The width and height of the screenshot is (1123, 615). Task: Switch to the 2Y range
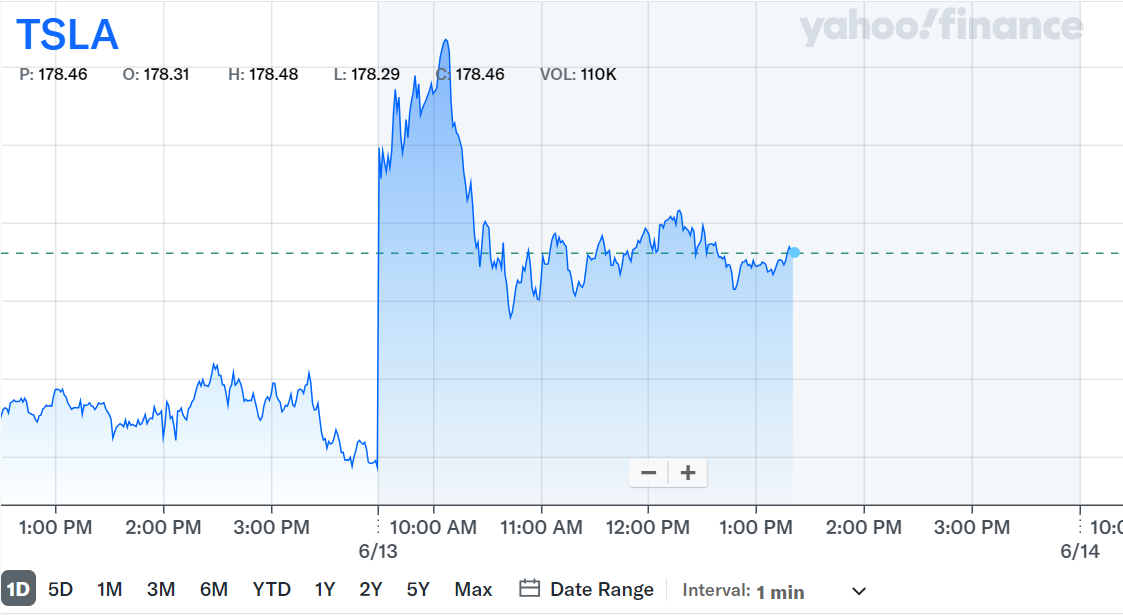(371, 589)
